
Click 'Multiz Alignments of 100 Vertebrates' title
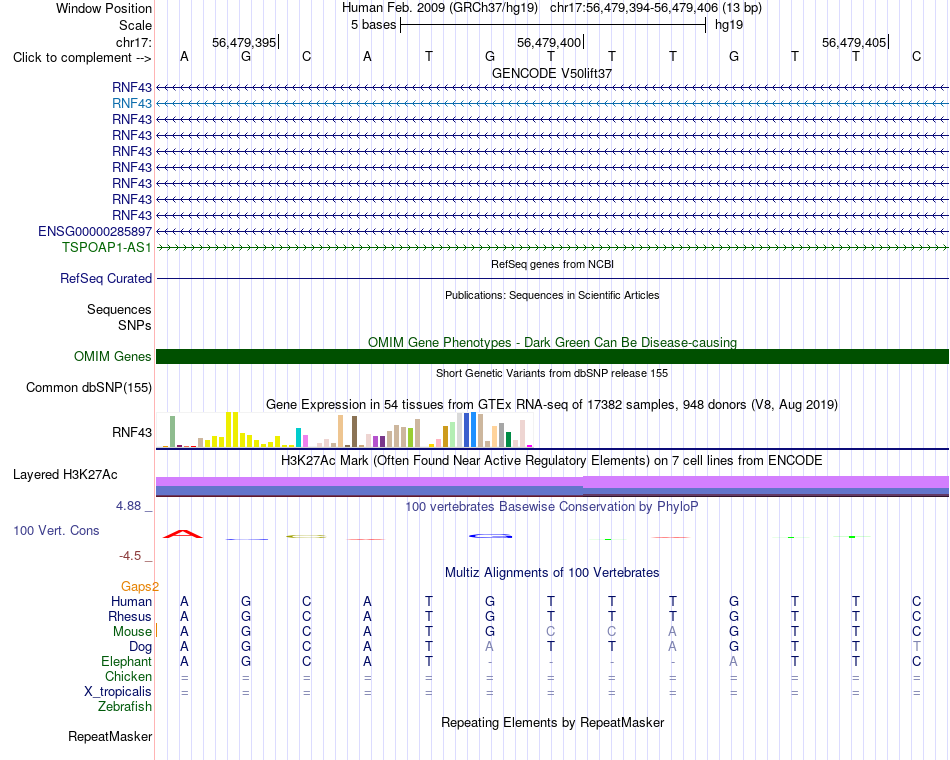552,573
